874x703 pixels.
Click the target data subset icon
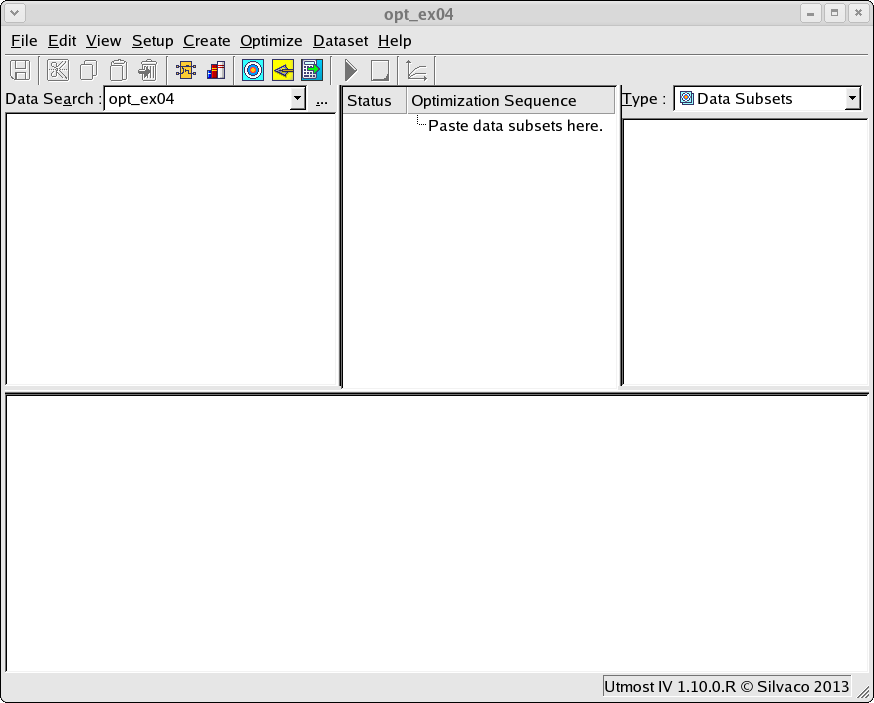253,71
